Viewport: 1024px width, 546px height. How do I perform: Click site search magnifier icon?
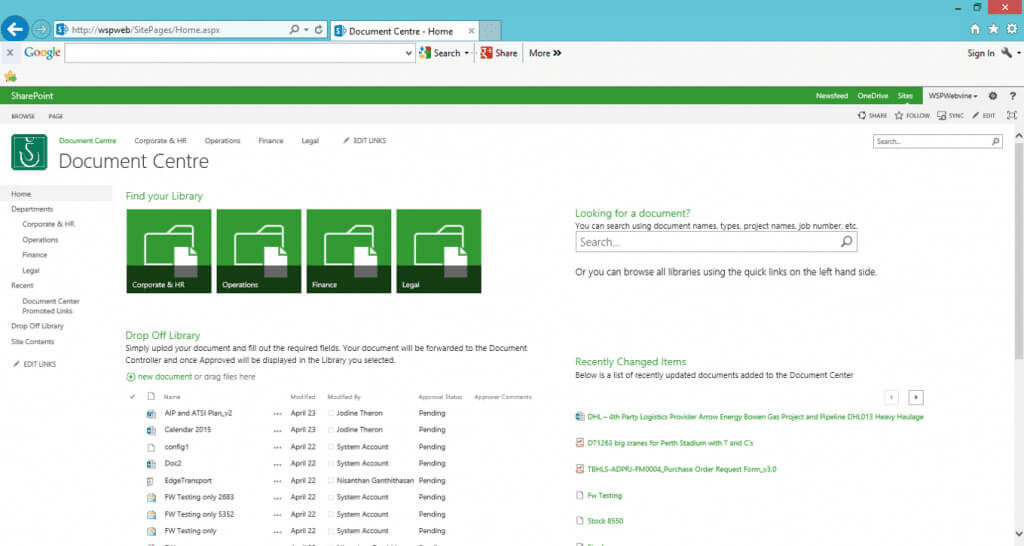[995, 141]
